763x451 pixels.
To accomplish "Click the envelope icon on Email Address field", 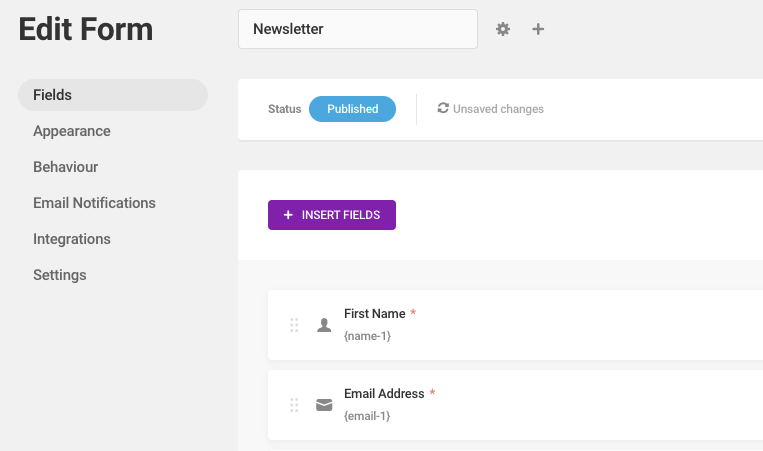I will point(324,405).
